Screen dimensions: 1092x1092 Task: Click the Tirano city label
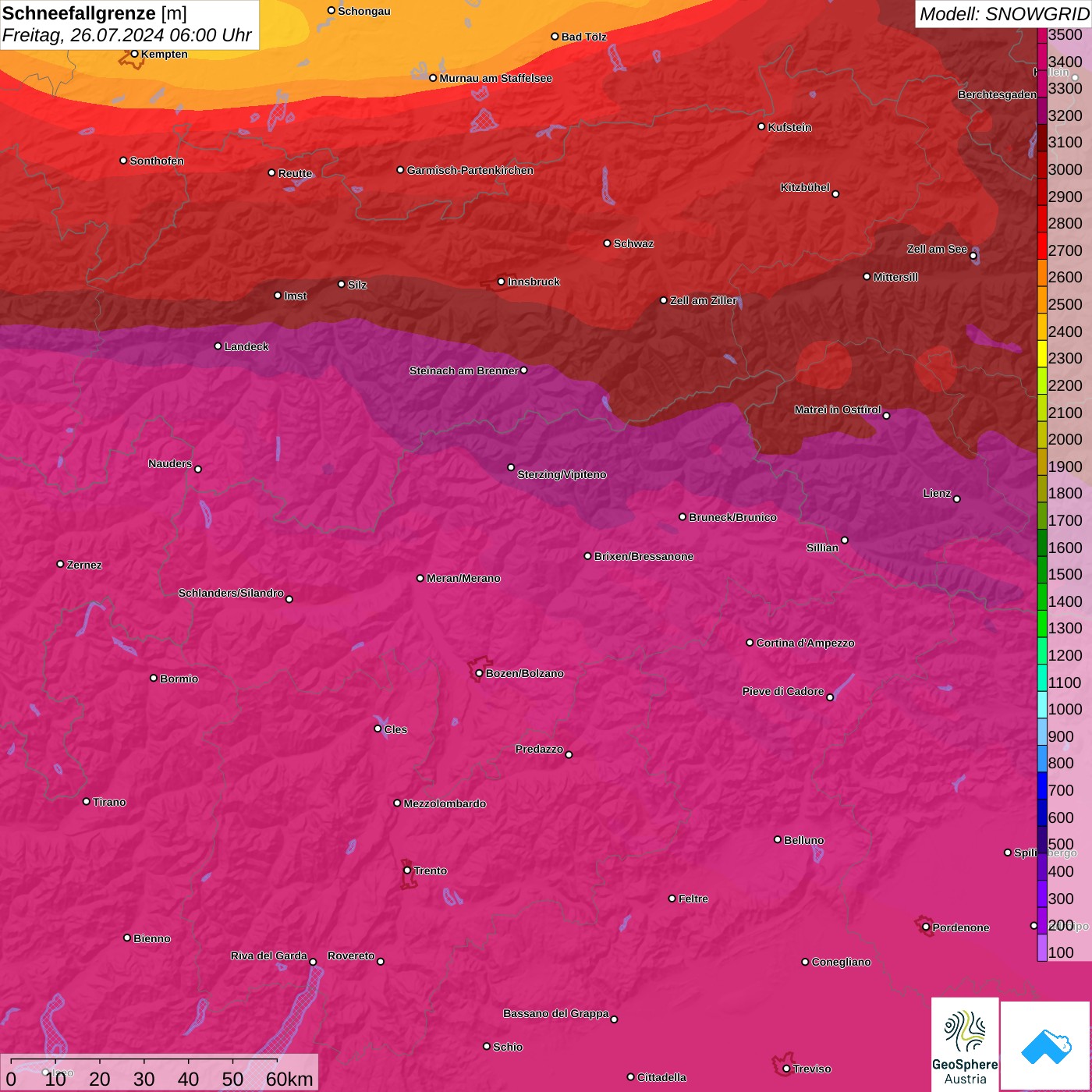pos(109,802)
